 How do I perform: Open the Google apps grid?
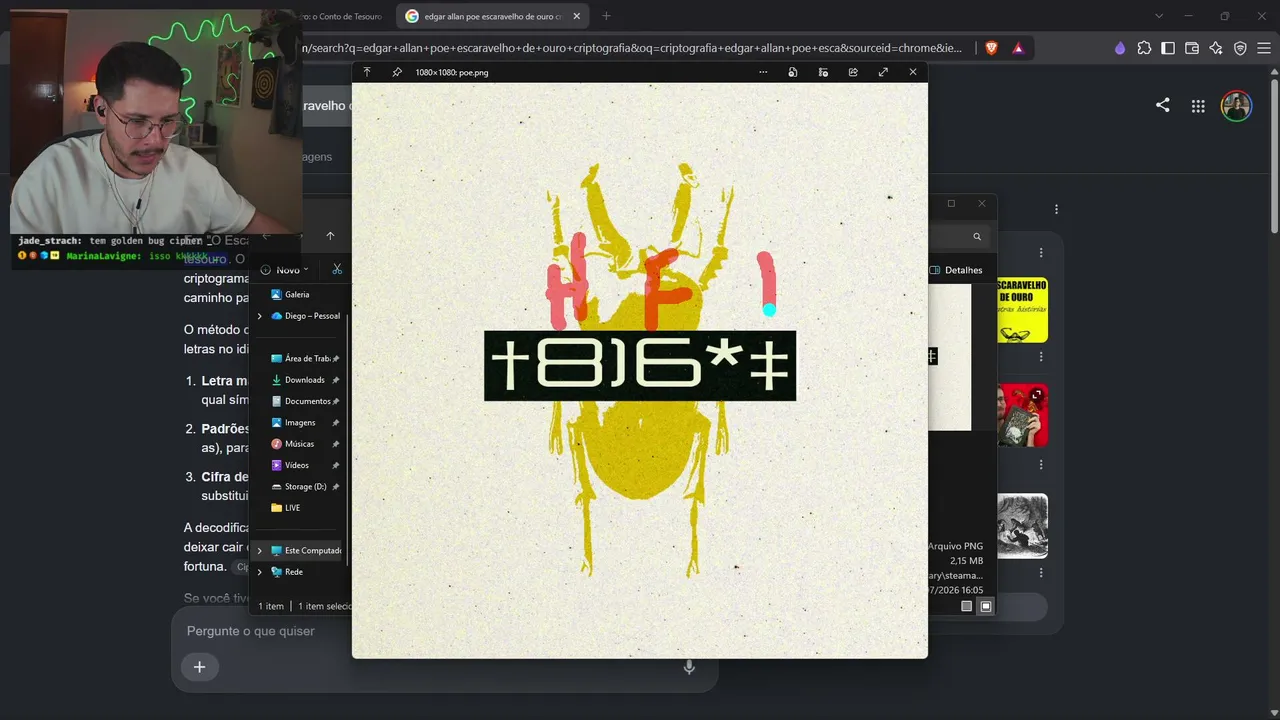pyautogui.click(x=1198, y=106)
